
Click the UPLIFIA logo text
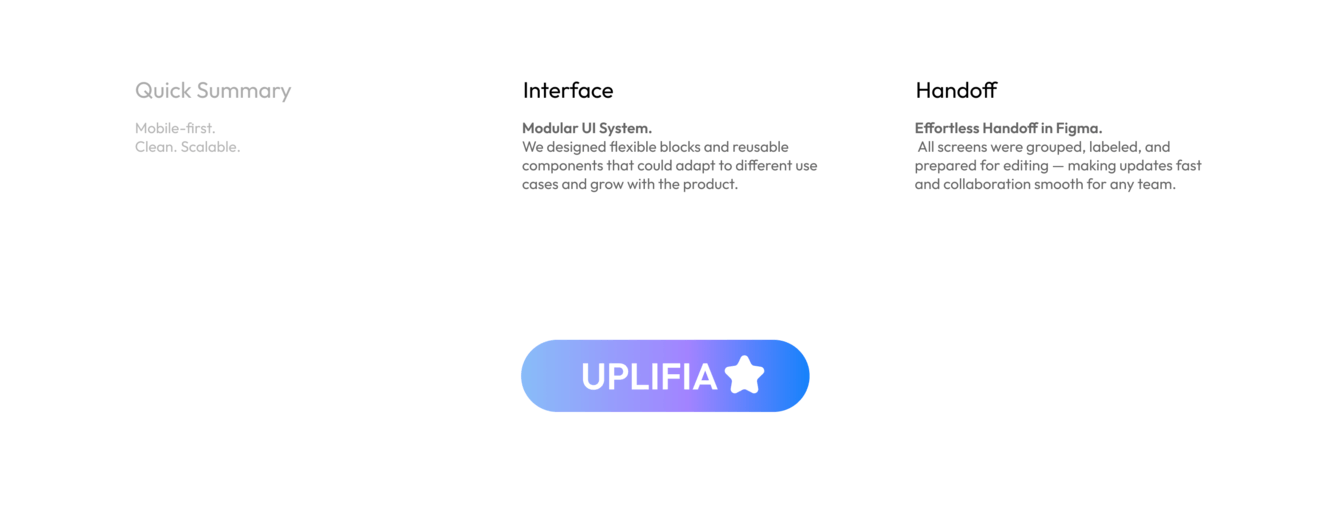649,377
